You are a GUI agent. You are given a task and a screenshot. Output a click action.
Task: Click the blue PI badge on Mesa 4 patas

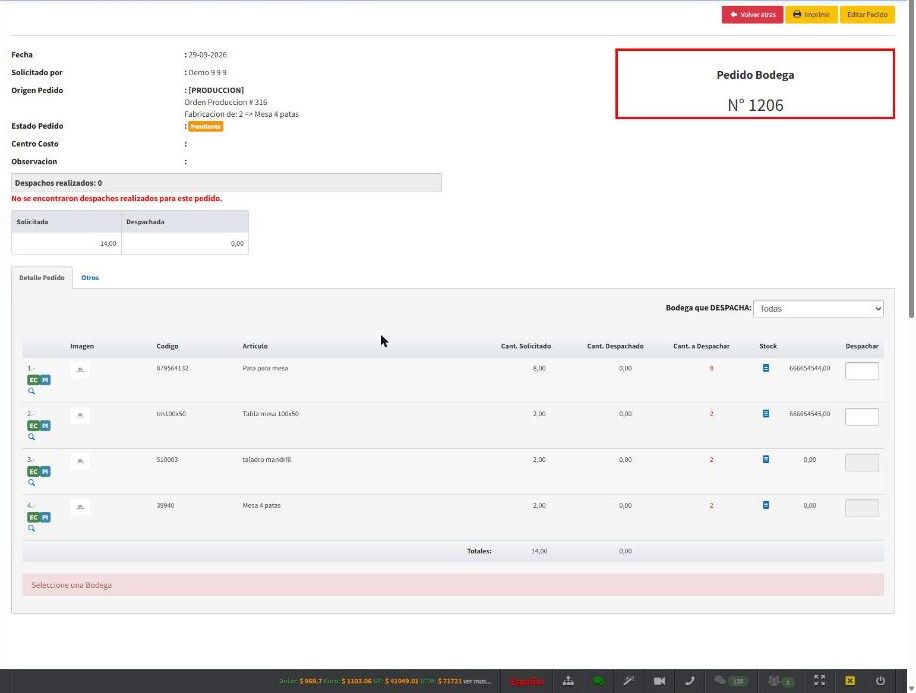pyautogui.click(x=45, y=517)
